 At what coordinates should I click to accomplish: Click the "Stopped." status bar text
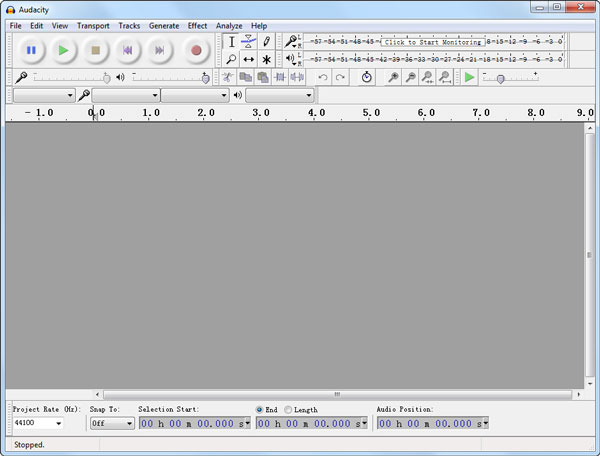(29, 445)
